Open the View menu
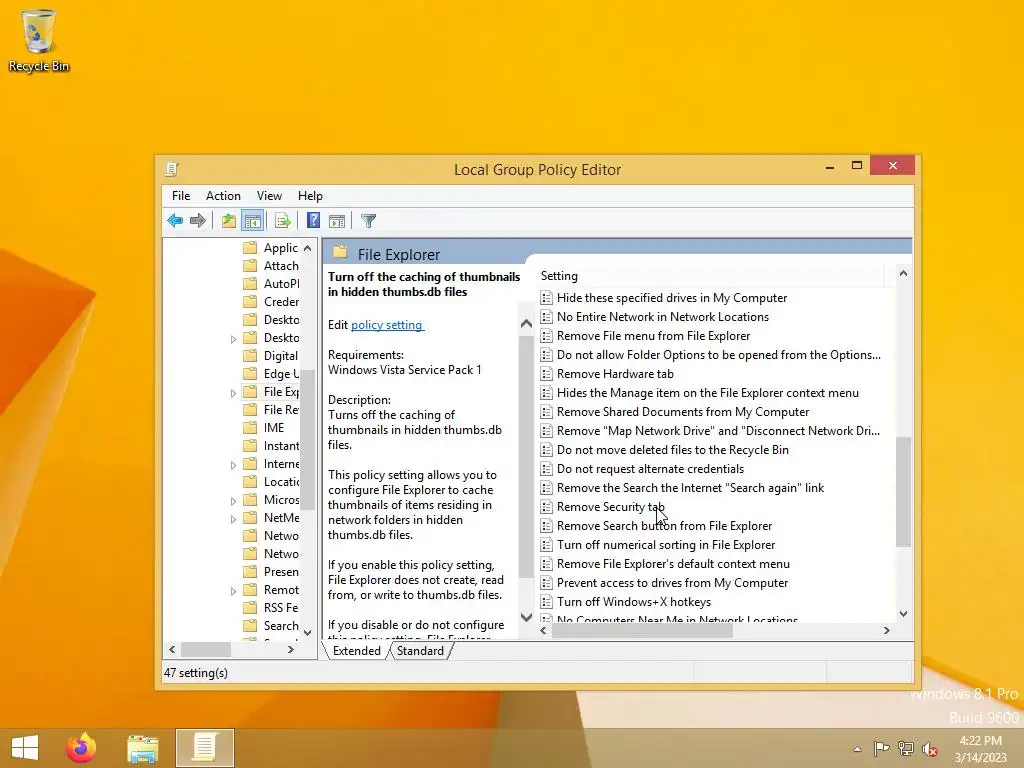This screenshot has height=768, width=1024. click(269, 196)
